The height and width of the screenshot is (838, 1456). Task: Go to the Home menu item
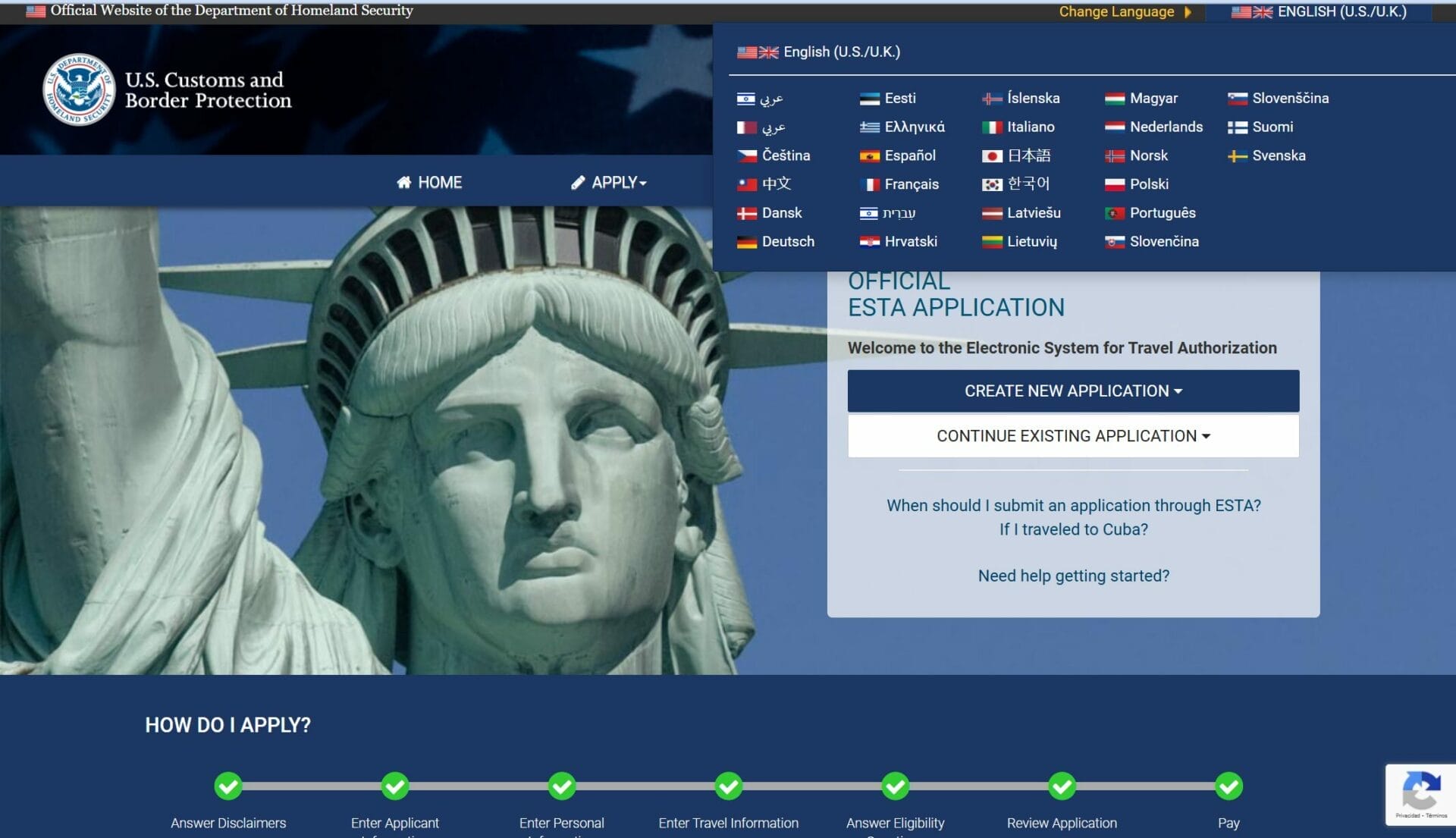[429, 183]
